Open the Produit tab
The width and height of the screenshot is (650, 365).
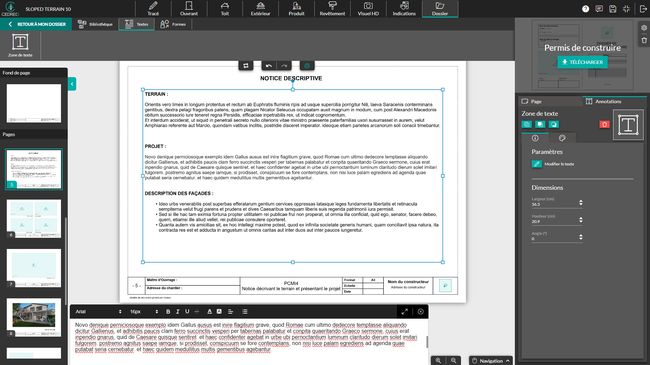click(x=296, y=9)
